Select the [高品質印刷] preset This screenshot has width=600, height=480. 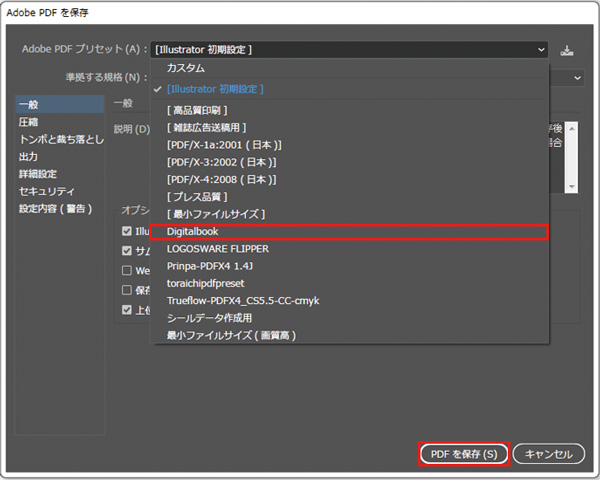350,111
